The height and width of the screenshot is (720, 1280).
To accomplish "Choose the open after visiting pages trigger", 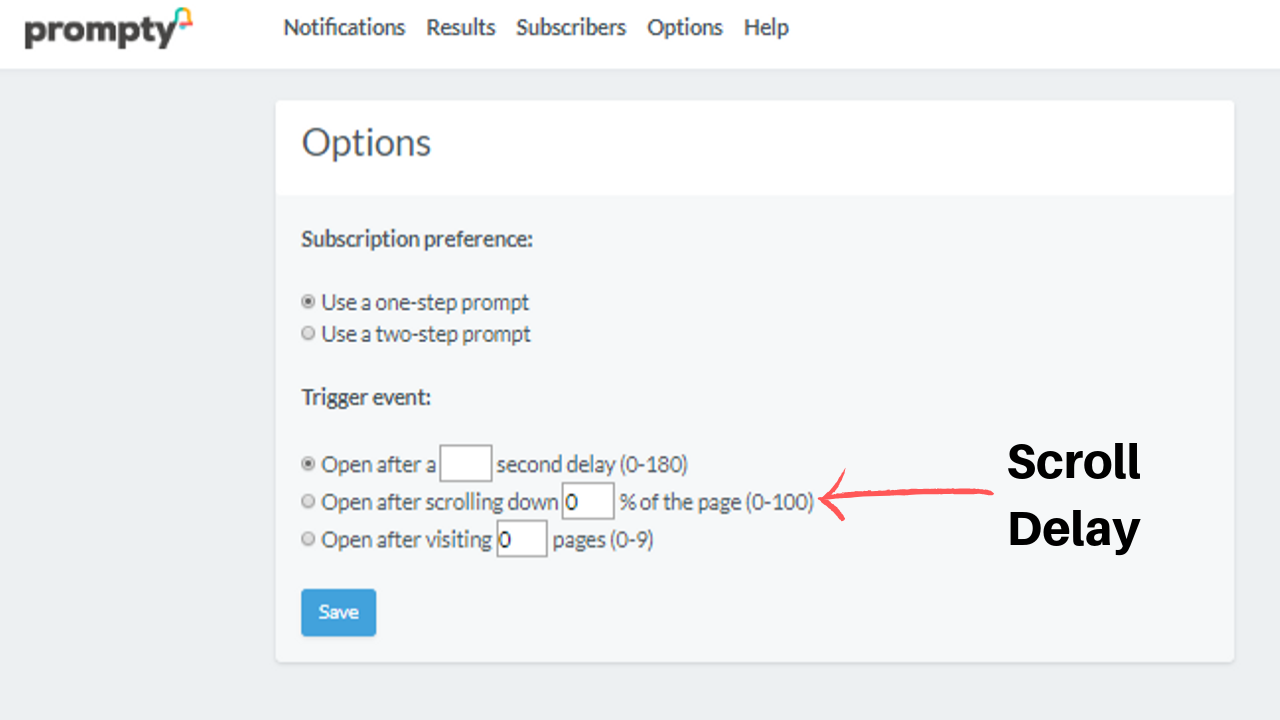I will coord(309,539).
